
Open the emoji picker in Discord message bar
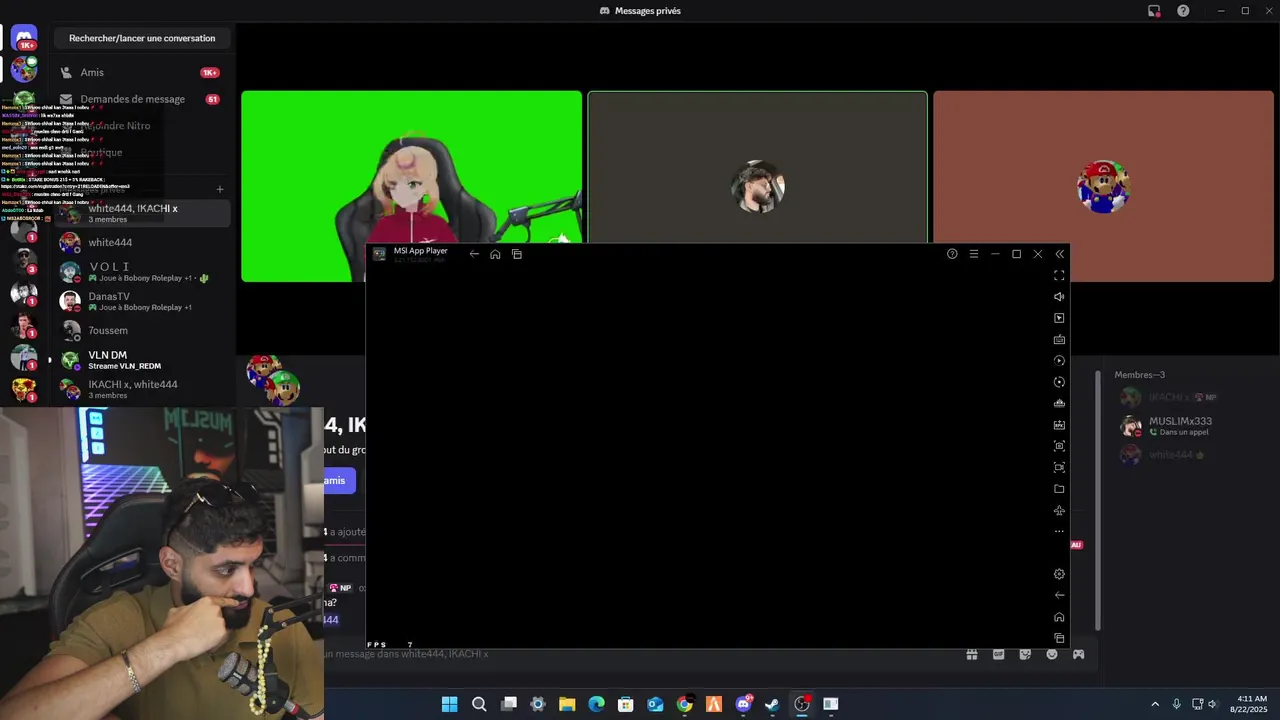tap(1051, 654)
